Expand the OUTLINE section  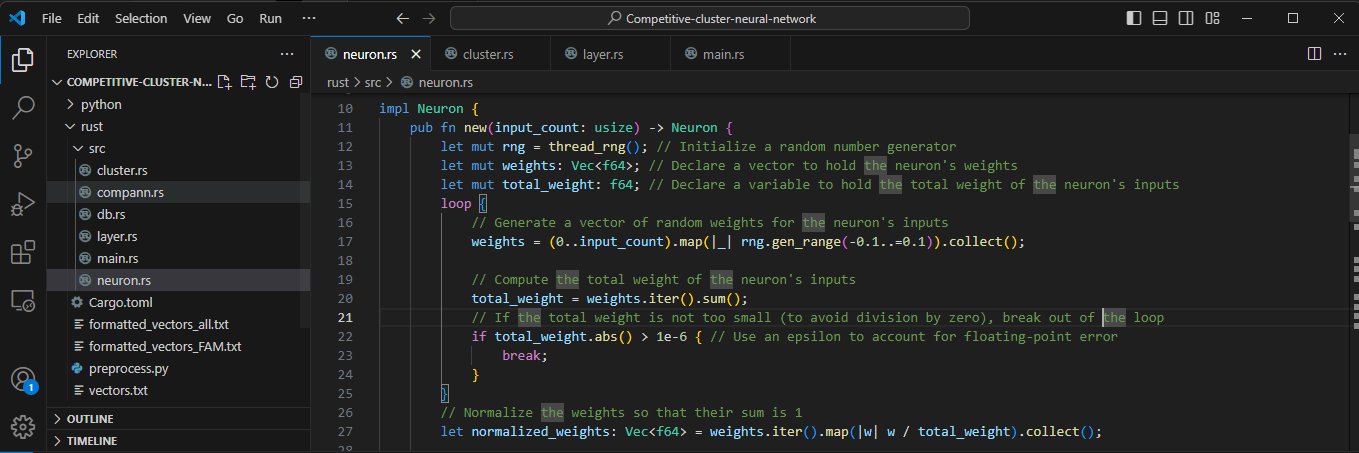179,419
